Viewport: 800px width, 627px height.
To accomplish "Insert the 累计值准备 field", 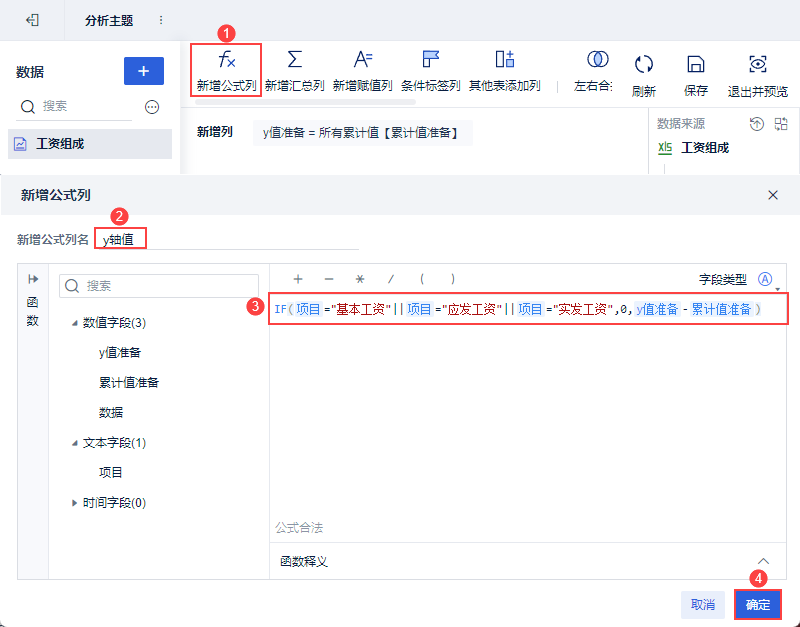I will point(129,383).
